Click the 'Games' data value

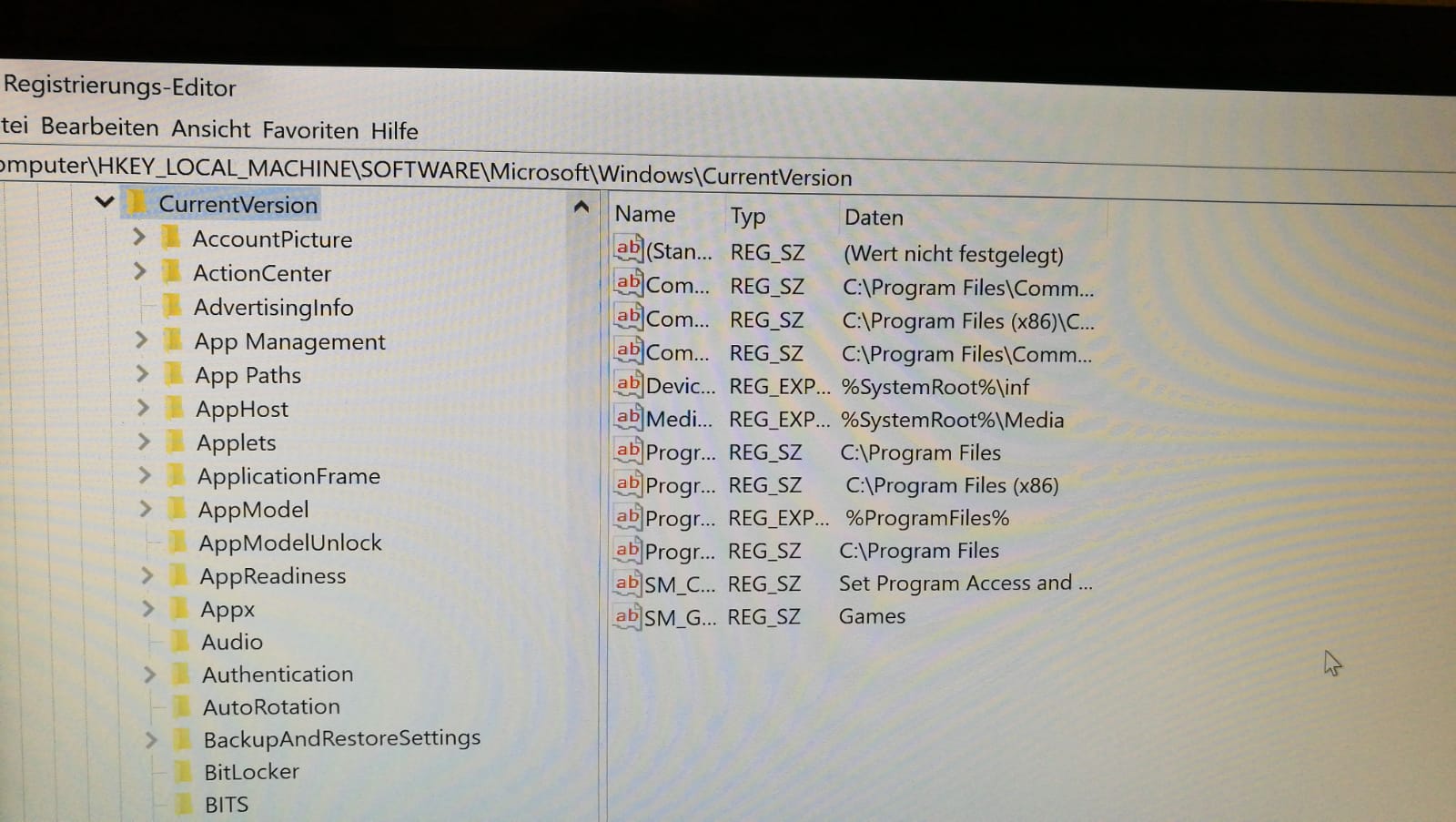point(872,616)
